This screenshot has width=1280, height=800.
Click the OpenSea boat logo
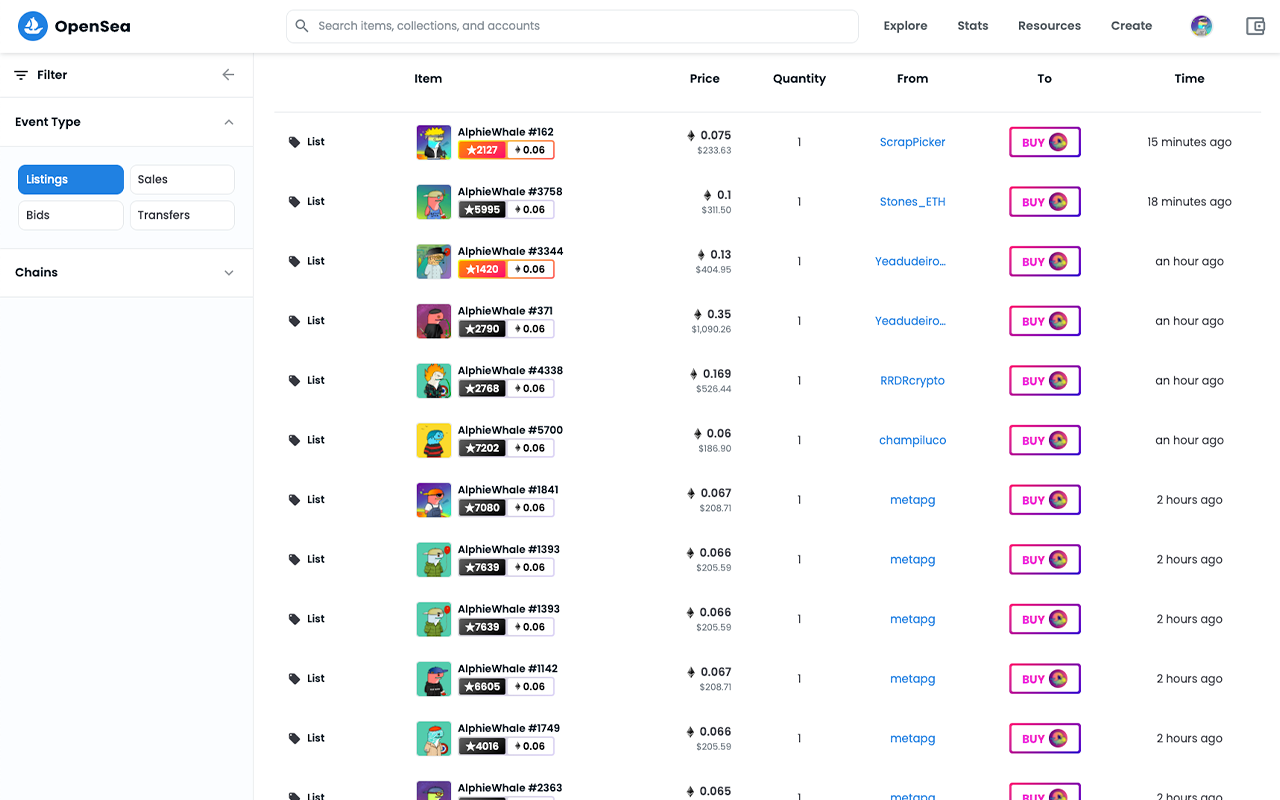(32, 26)
